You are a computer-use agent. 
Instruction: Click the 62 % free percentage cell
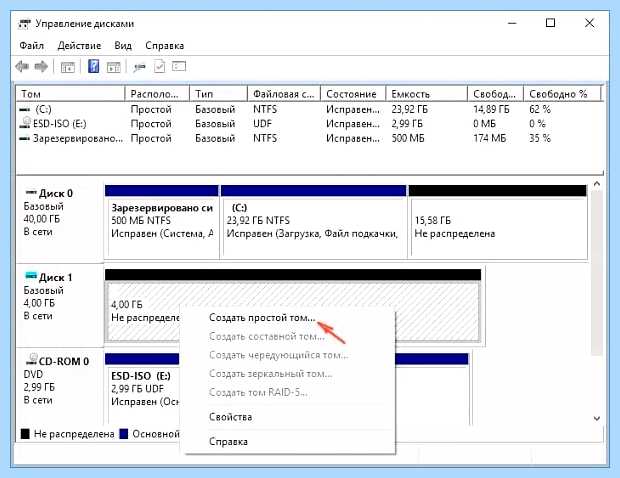540,110
